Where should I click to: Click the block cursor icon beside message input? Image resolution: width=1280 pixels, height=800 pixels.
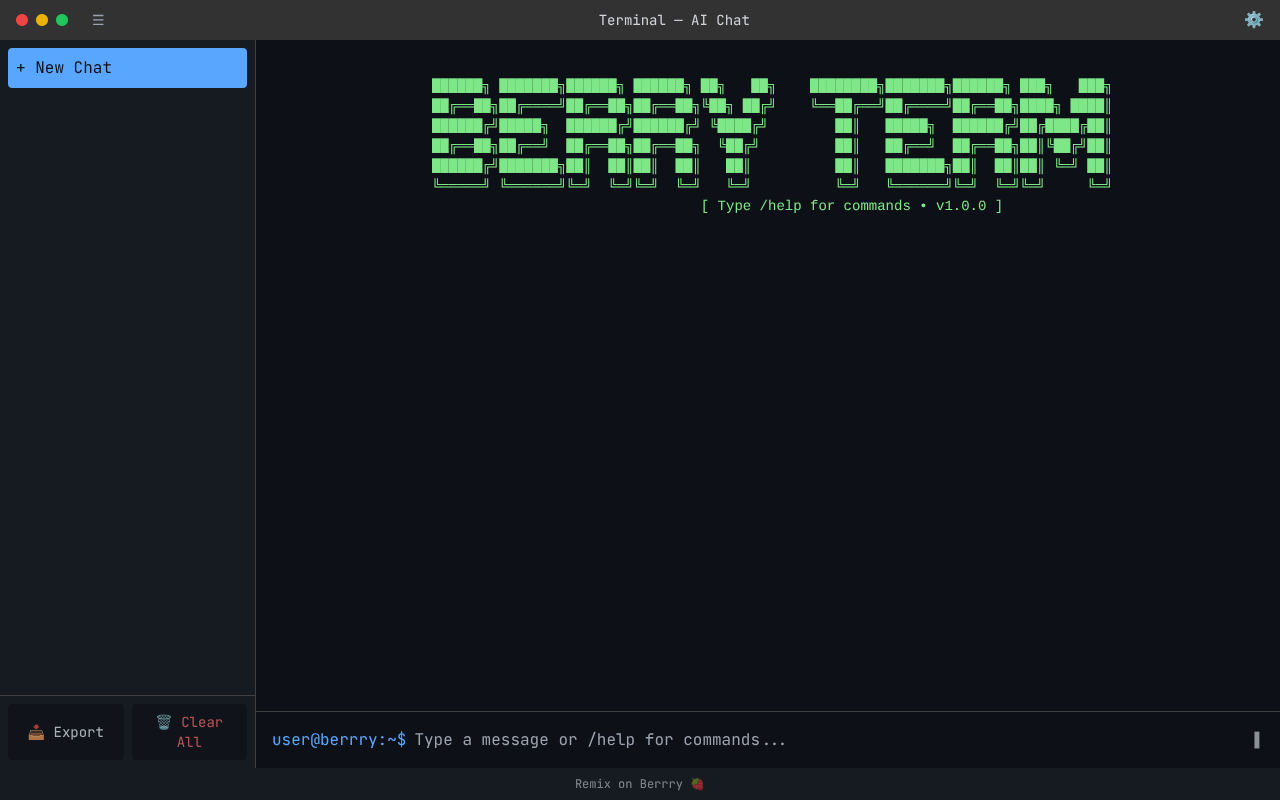point(1256,740)
